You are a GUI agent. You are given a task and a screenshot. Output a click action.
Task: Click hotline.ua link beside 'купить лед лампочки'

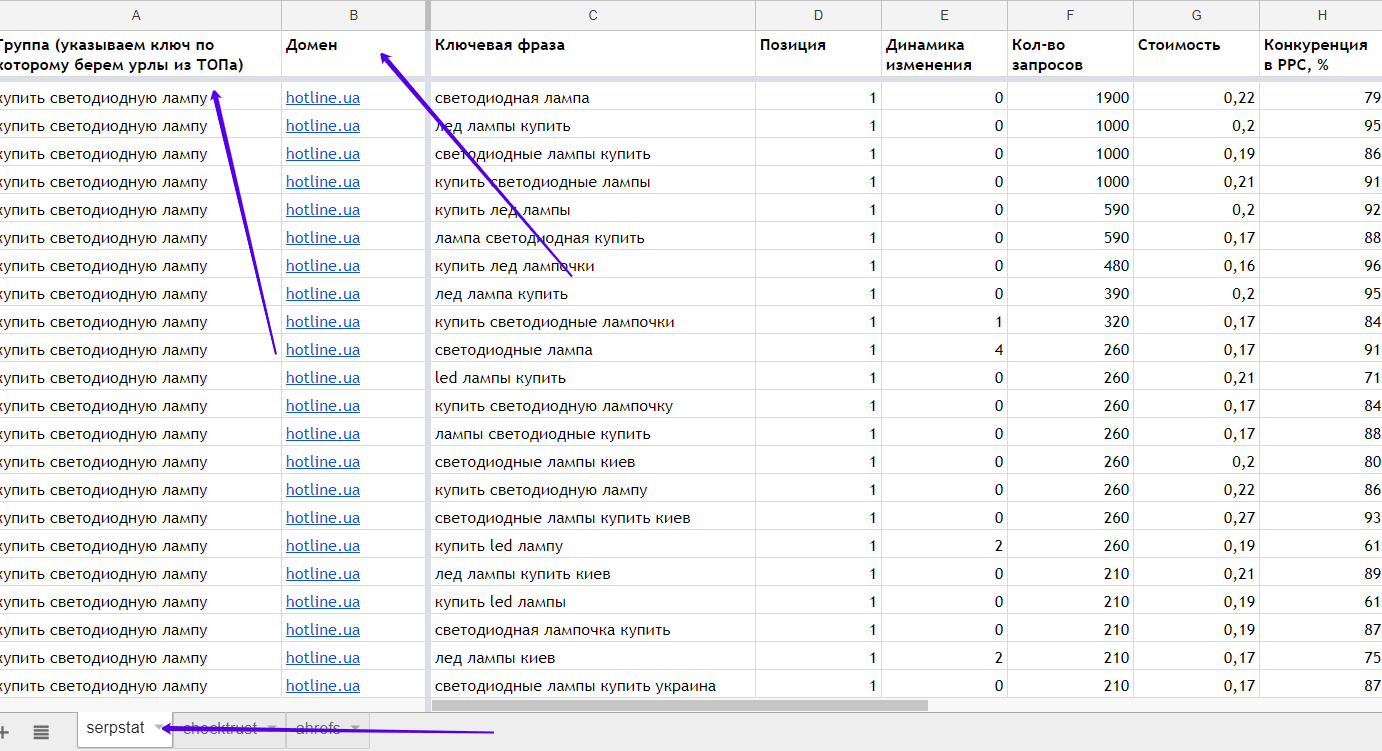pyautogui.click(x=322, y=266)
